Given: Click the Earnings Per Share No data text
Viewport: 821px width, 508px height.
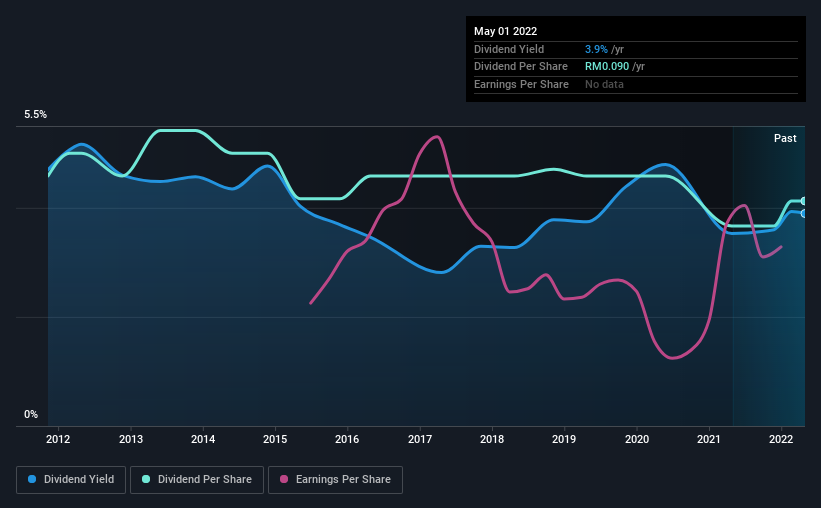Looking at the screenshot, I should [604, 84].
